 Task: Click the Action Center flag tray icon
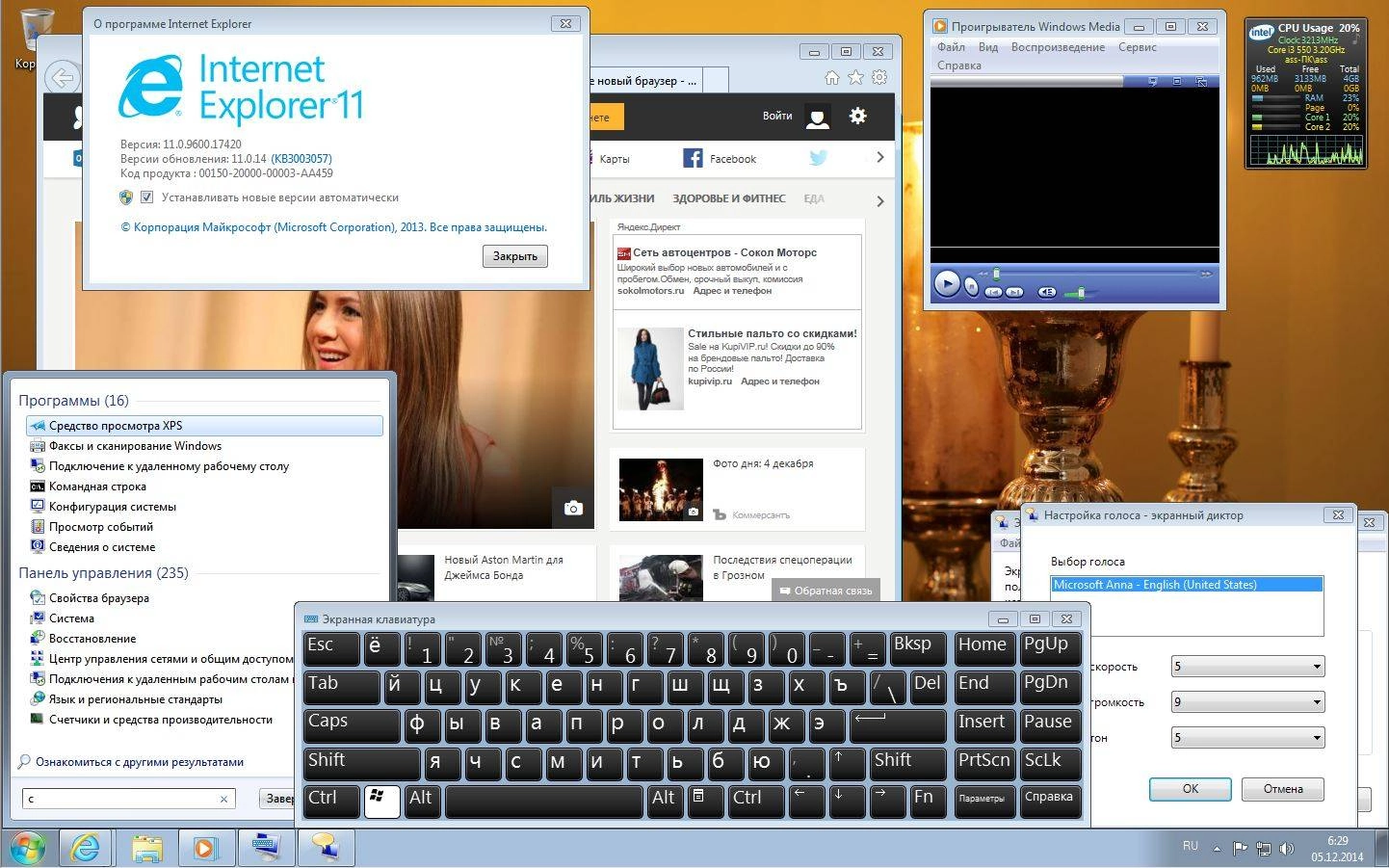[x=1240, y=849]
